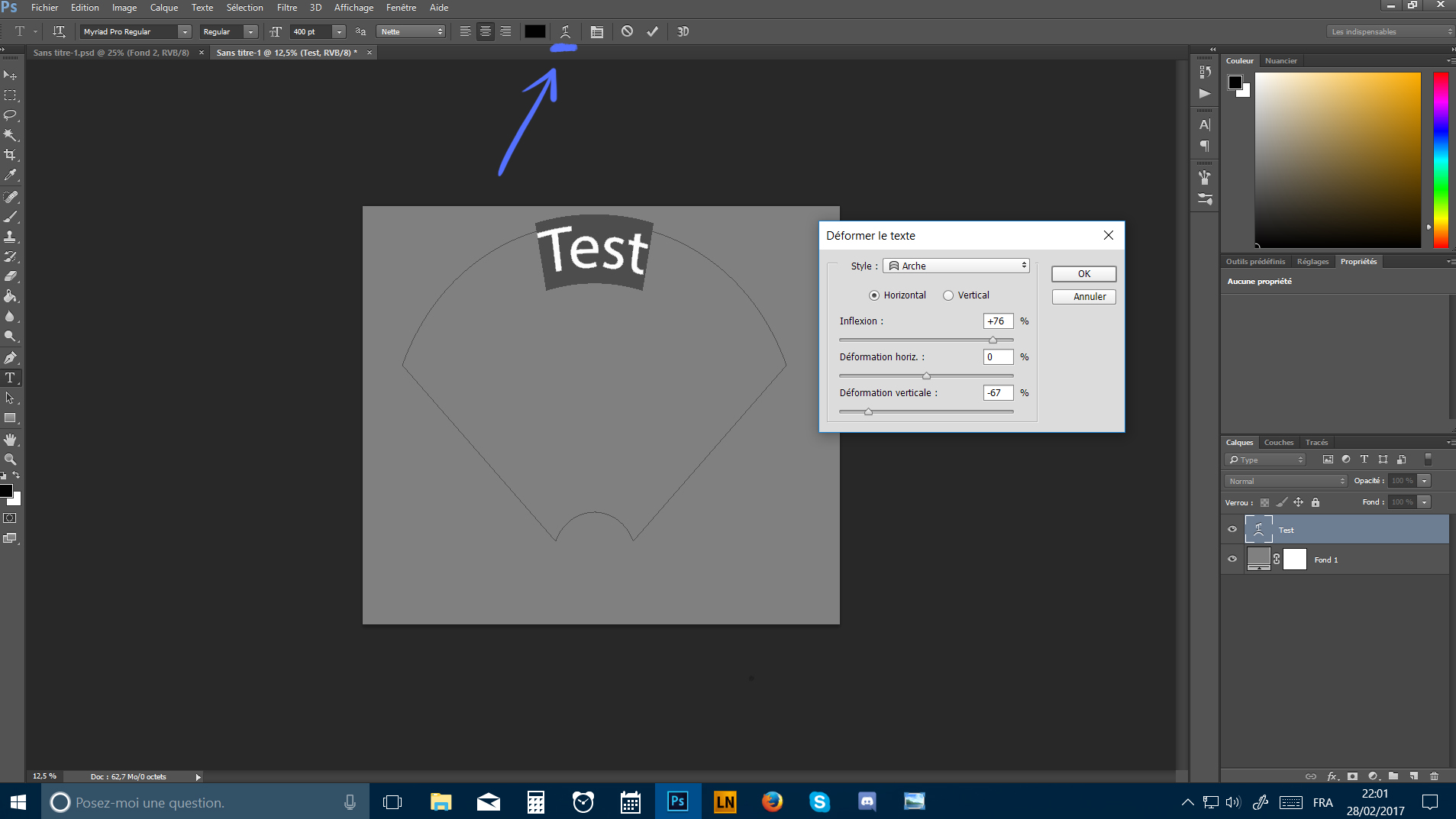Select the Crop tool
This screenshot has height=819, width=1456.
(11, 155)
